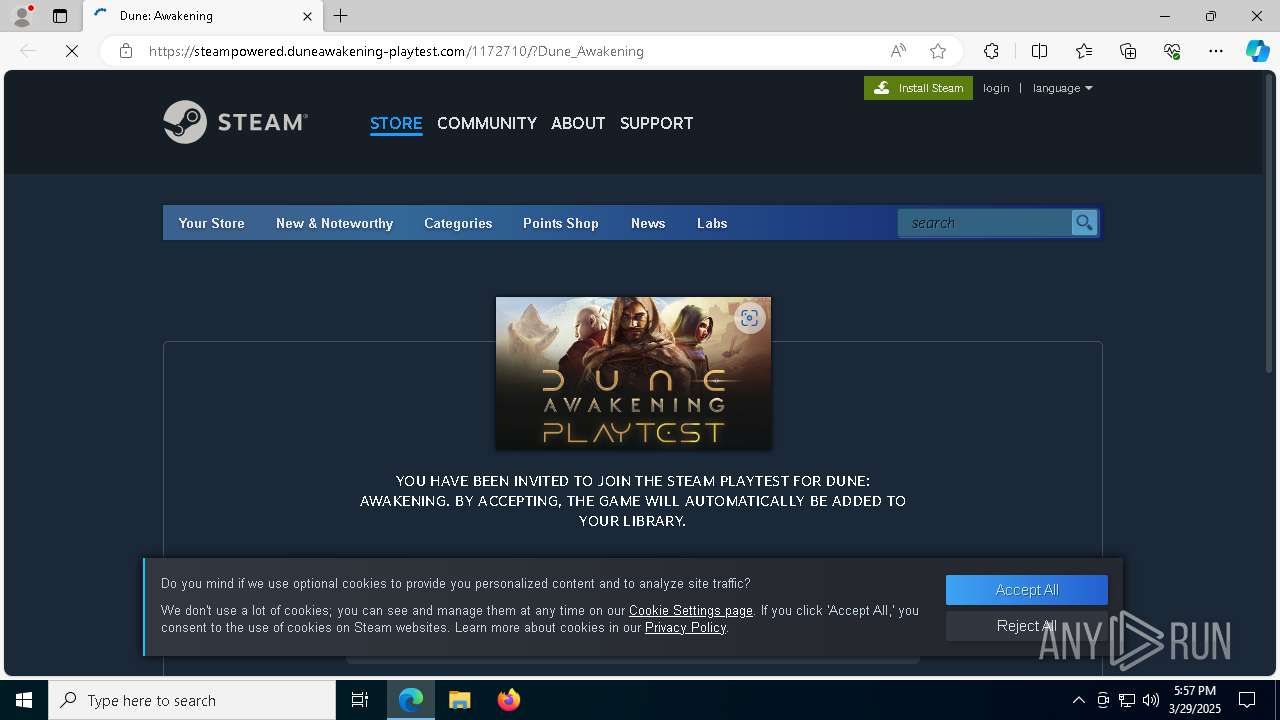Open the News tab

click(648, 223)
